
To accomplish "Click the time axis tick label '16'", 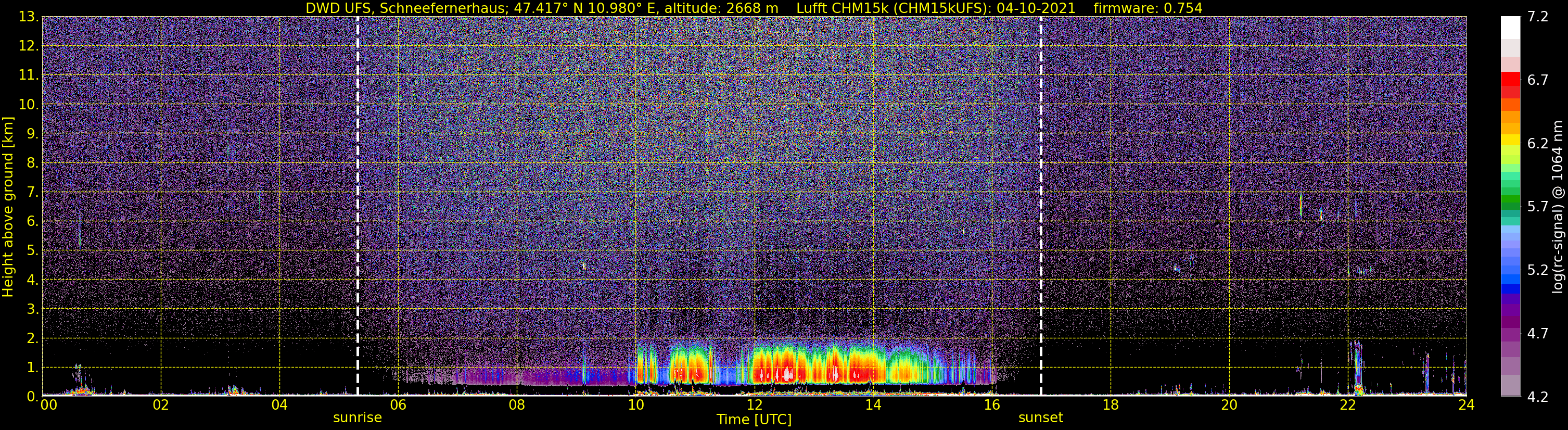I will pyautogui.click(x=991, y=405).
